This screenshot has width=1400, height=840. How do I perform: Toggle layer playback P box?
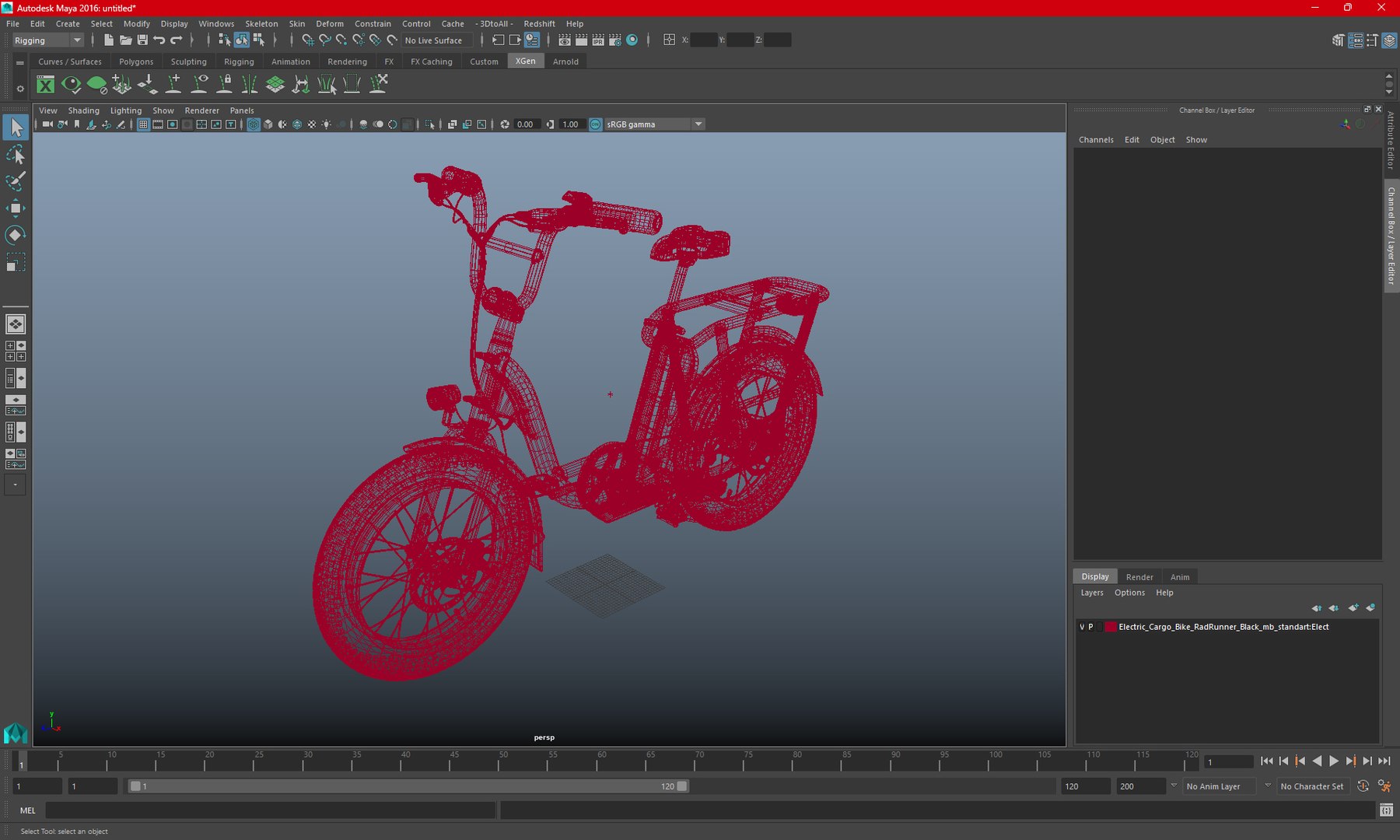tap(1090, 627)
